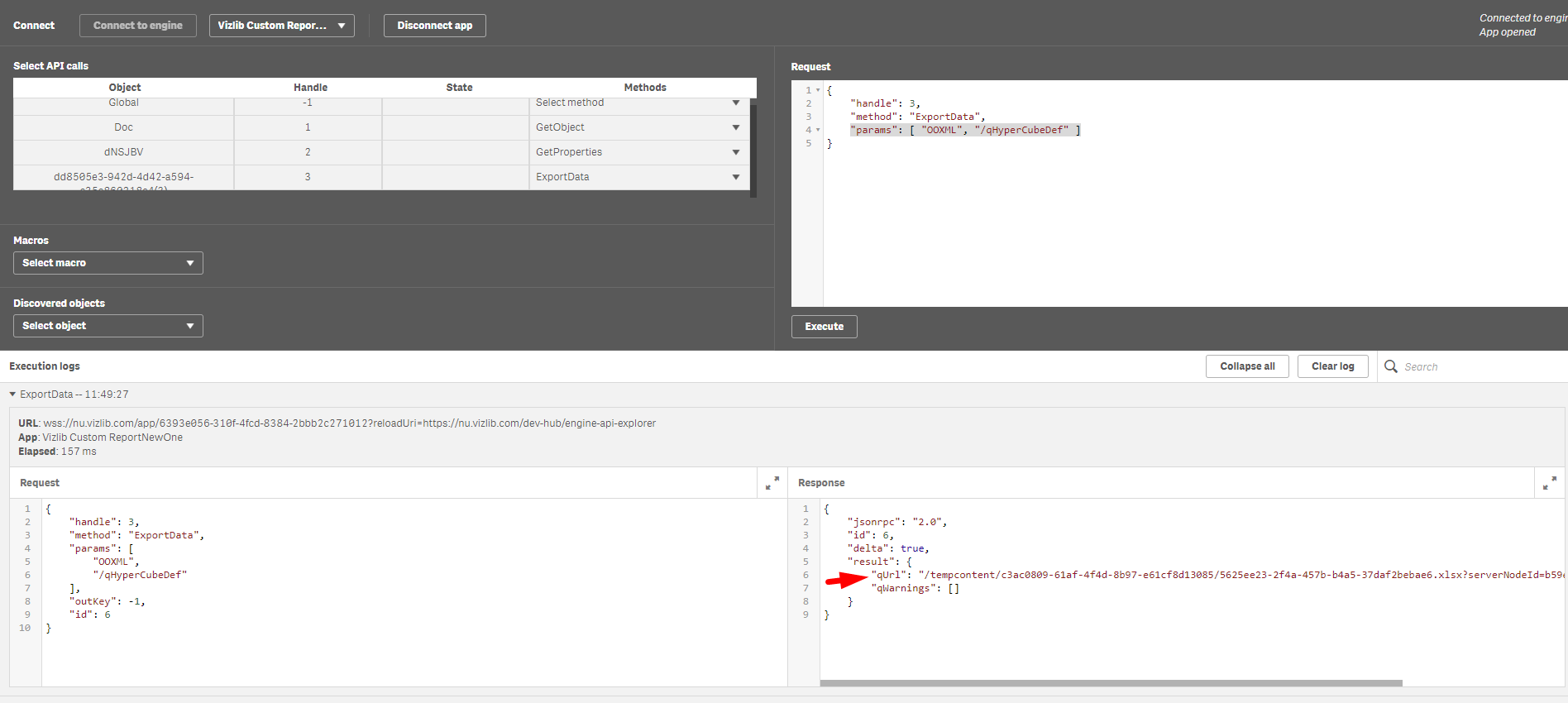Fold line 1 in Request editor
The image size is (1568, 703).
[818, 90]
